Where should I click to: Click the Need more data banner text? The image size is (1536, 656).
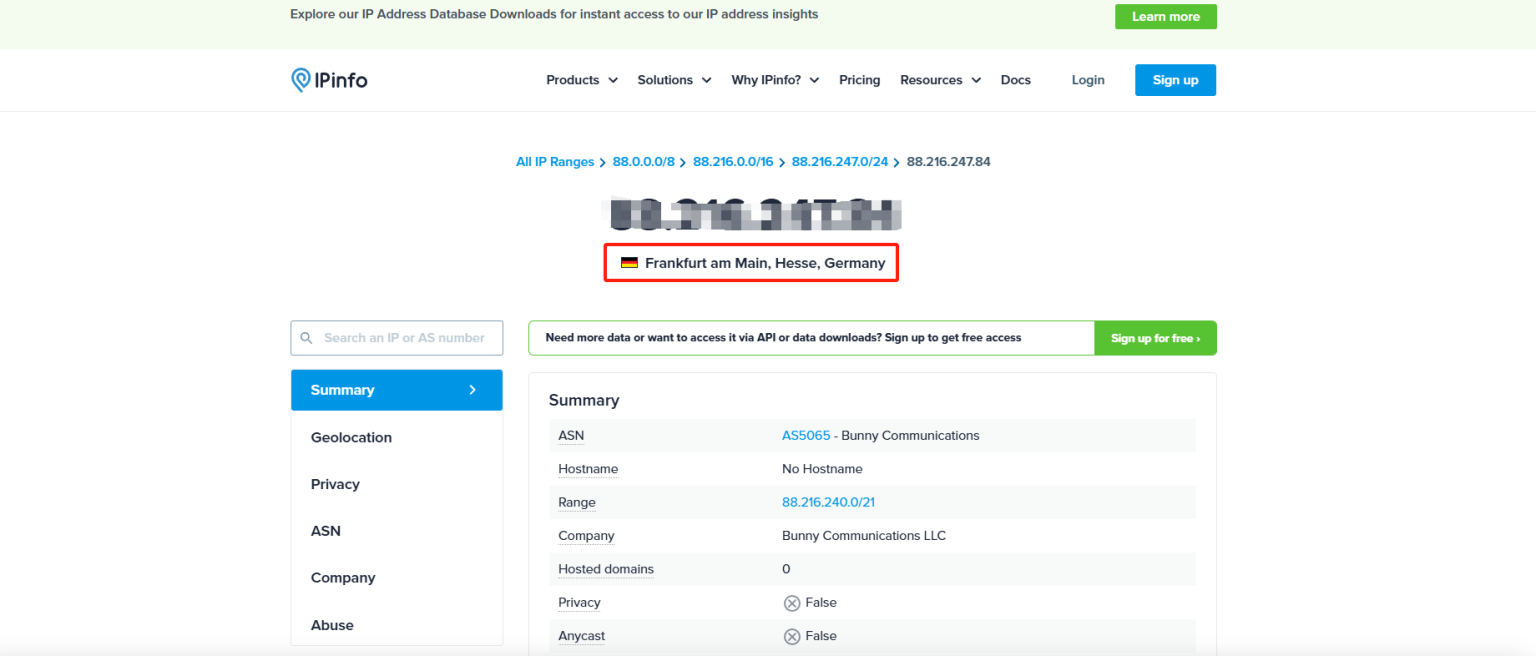pos(783,338)
